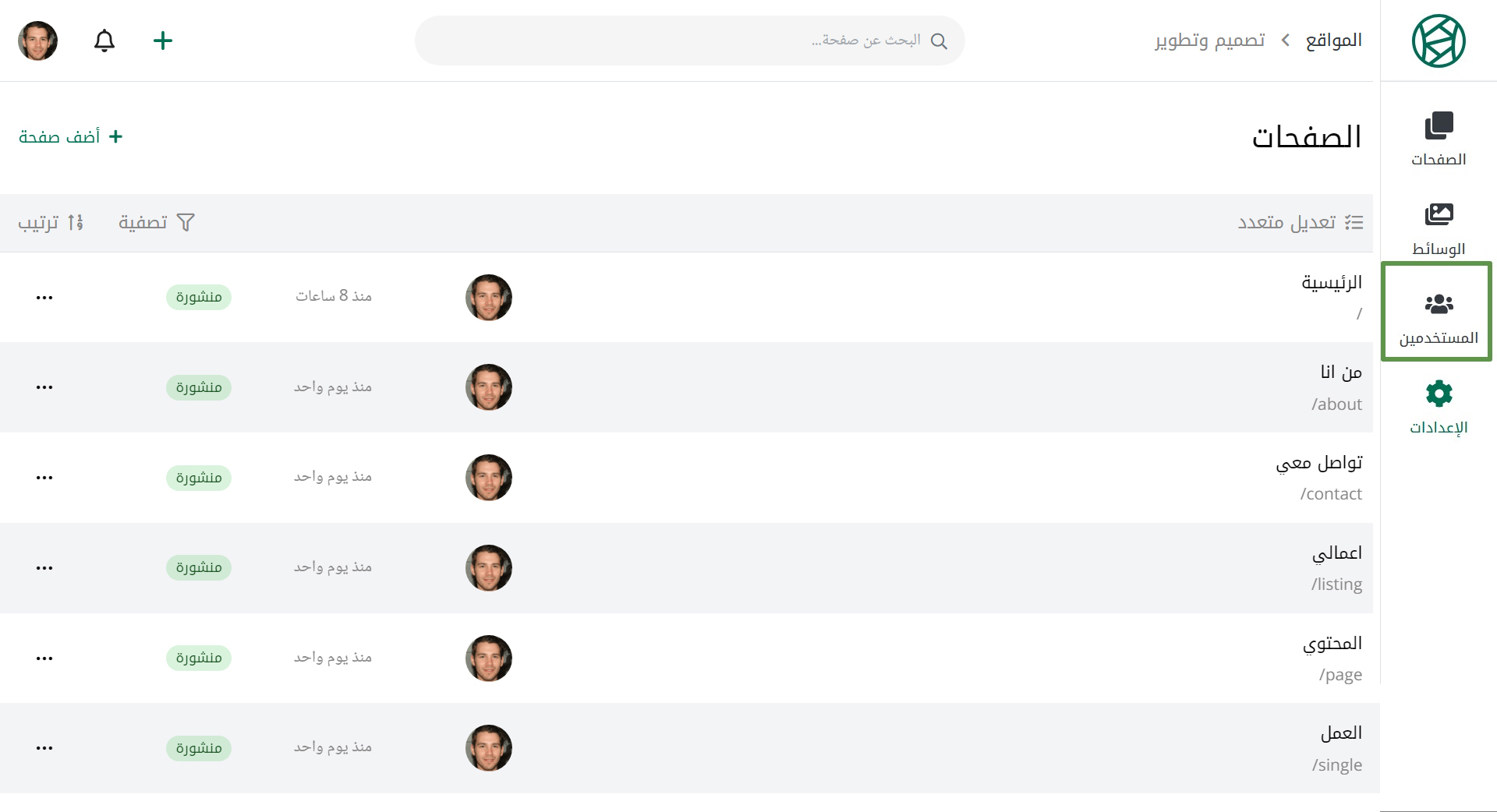Screen dimensions: 1497x812
Task: Click the notifications bell icon
Action: tap(104, 41)
